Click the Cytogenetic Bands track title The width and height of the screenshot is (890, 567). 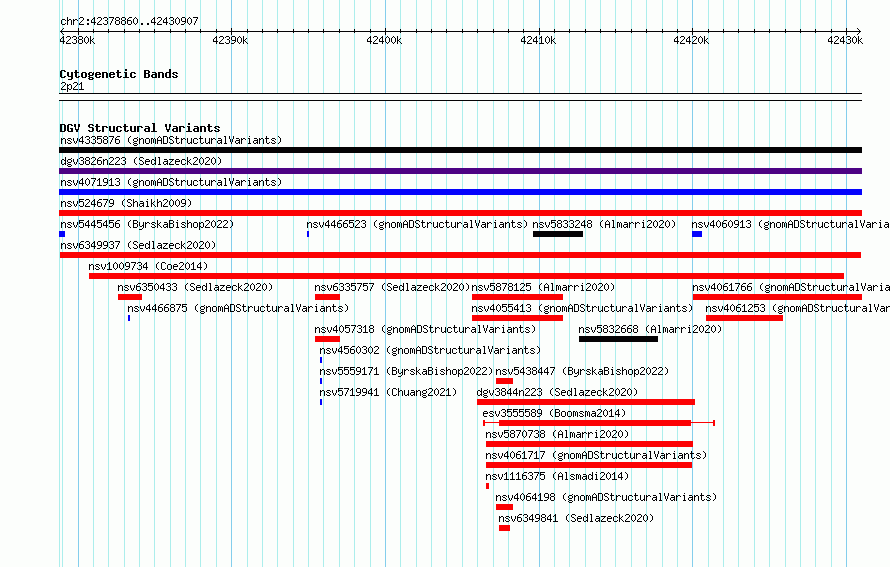pos(119,74)
